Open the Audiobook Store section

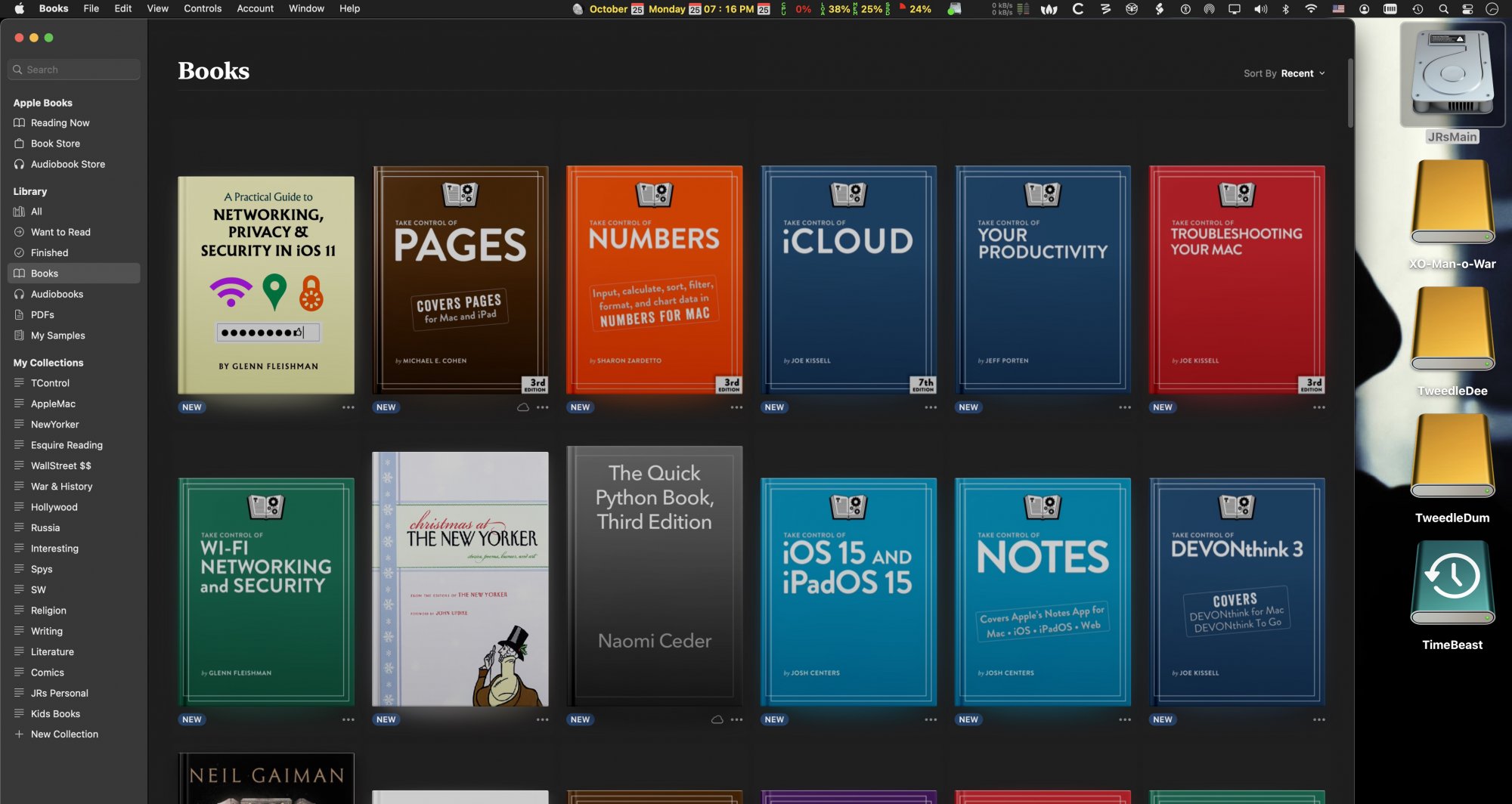(x=67, y=164)
